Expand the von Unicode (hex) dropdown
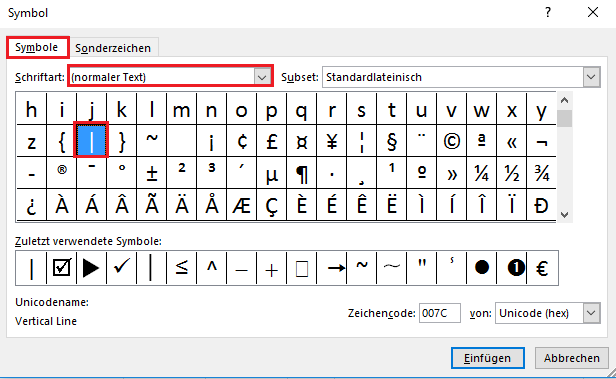The image size is (616, 379). click(591, 313)
